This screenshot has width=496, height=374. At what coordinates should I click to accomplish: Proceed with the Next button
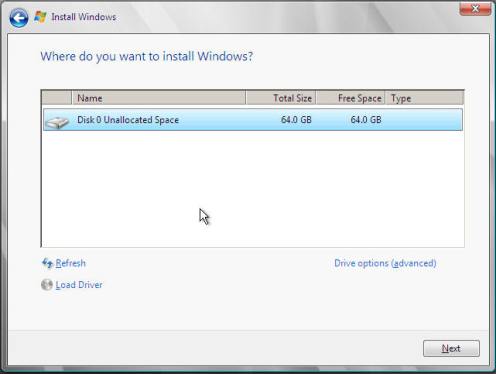(x=451, y=348)
